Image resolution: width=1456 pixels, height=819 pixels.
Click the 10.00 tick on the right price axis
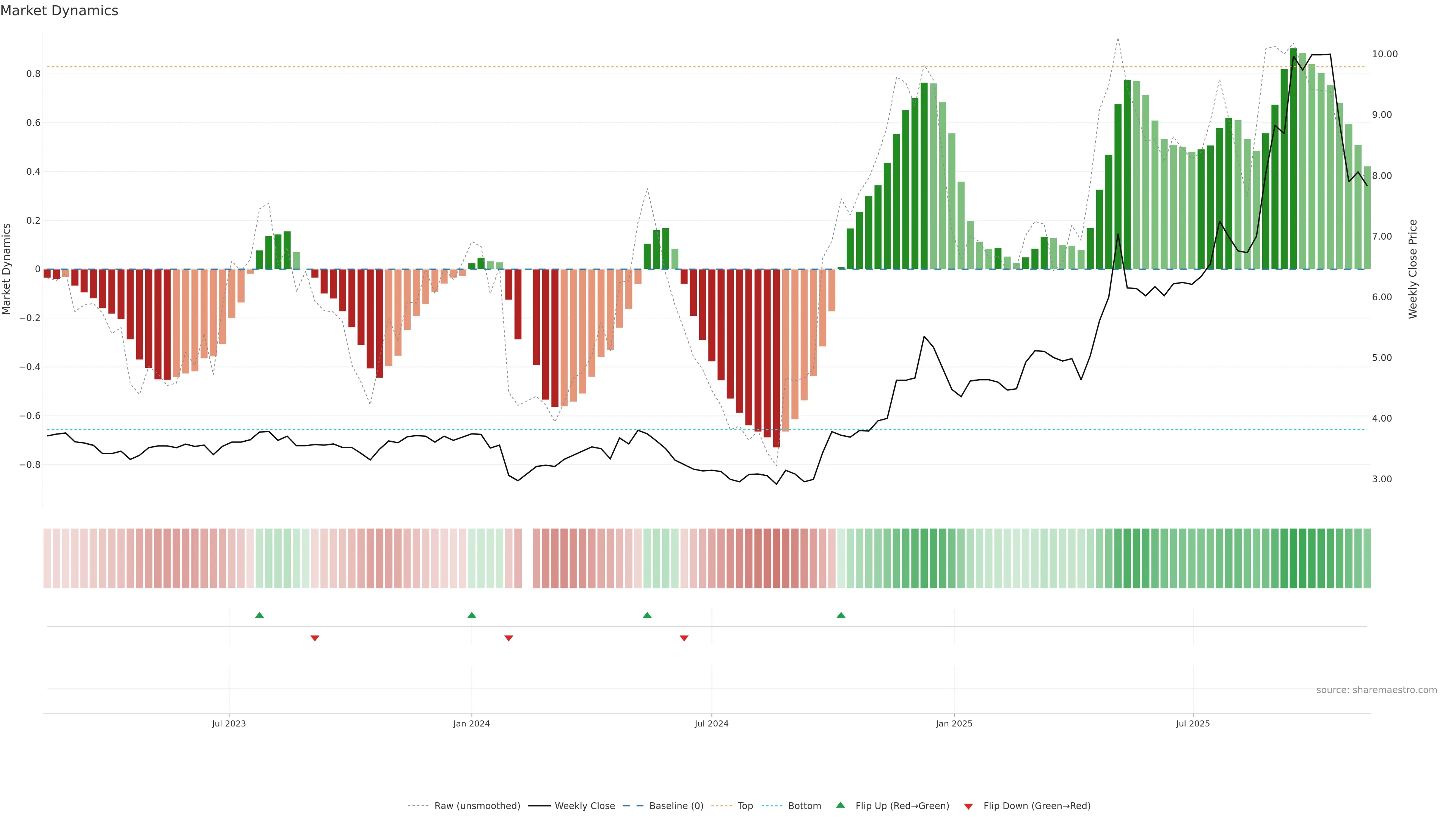pyautogui.click(x=1384, y=54)
